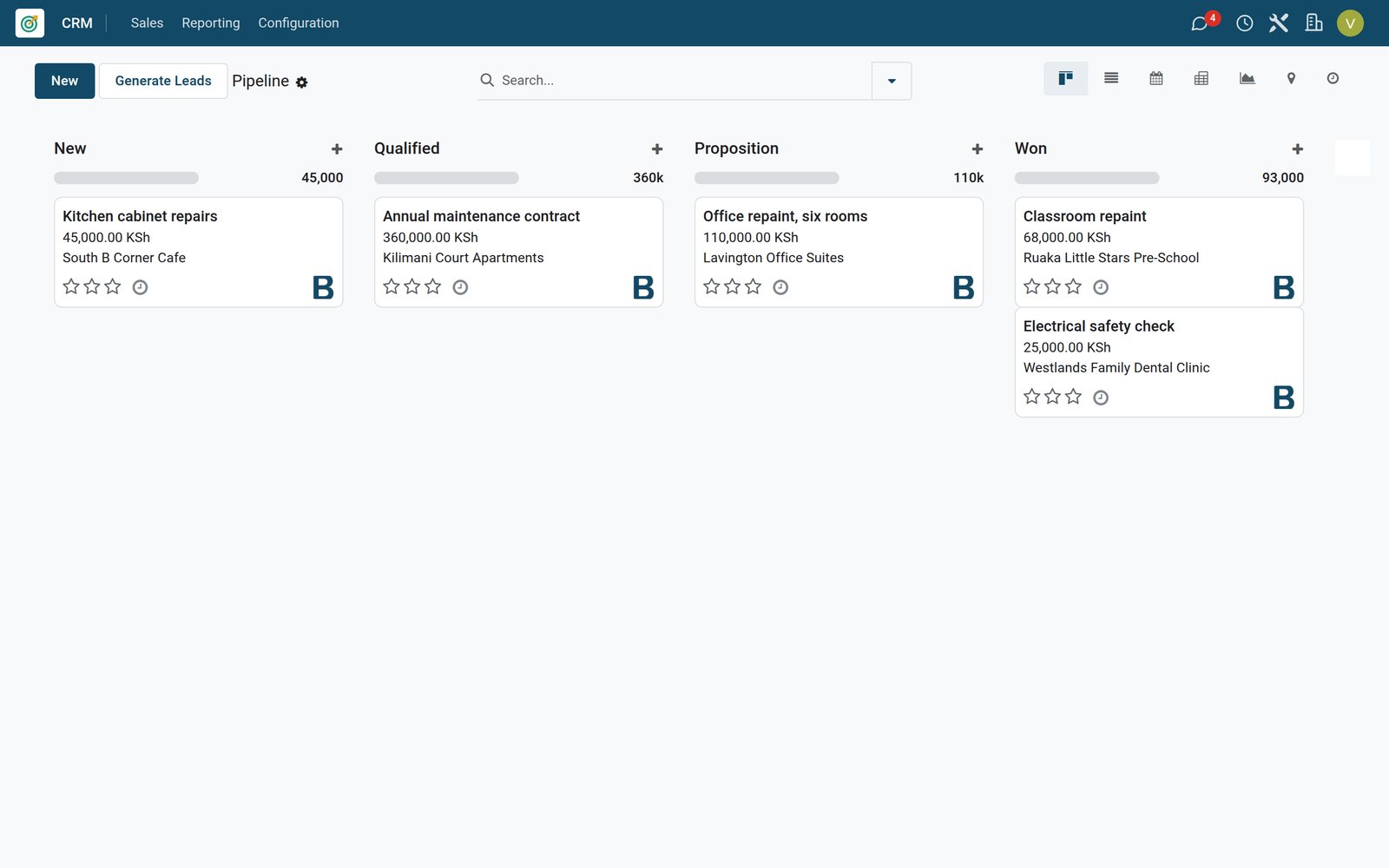The height and width of the screenshot is (868, 1389).
Task: Open activity clock on Electrical safety check
Action: (1101, 398)
